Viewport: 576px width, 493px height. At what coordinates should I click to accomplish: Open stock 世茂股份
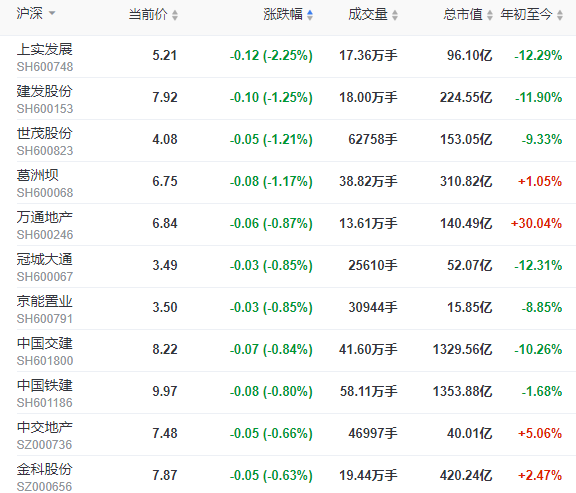coord(44,133)
